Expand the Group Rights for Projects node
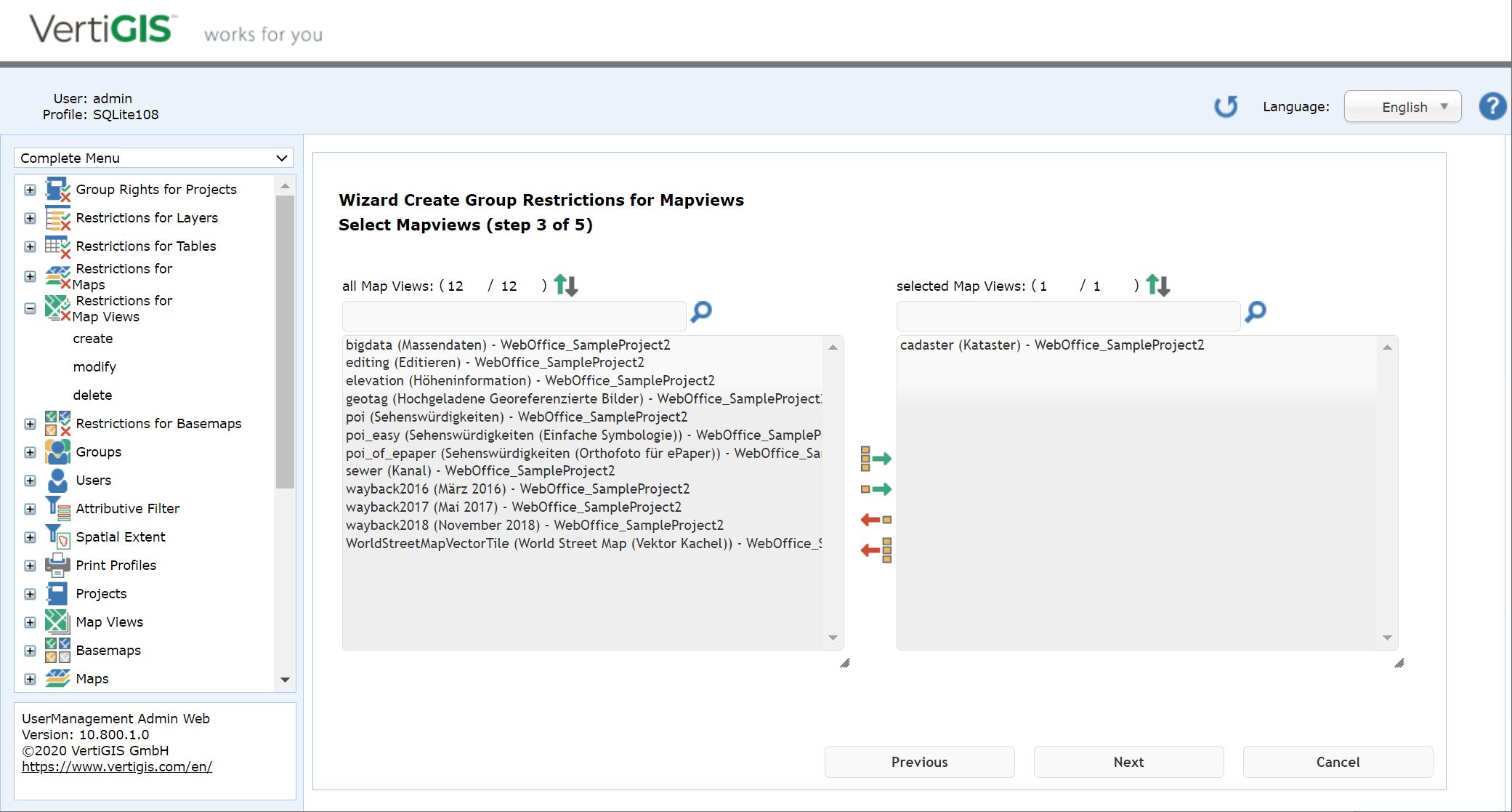The image size is (1512, 812). coord(30,189)
